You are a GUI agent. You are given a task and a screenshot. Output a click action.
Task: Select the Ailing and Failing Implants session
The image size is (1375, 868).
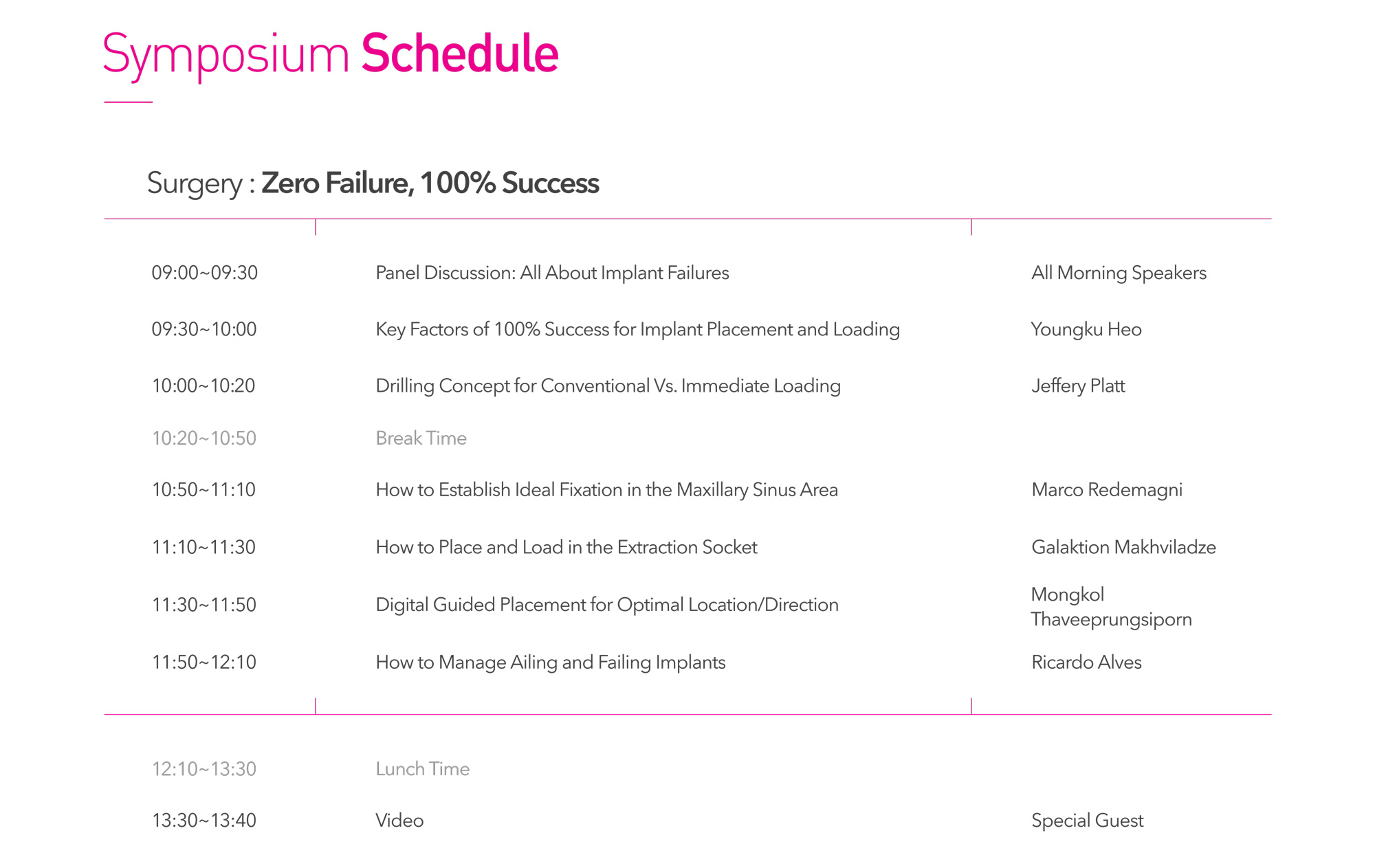pyautogui.click(x=550, y=662)
